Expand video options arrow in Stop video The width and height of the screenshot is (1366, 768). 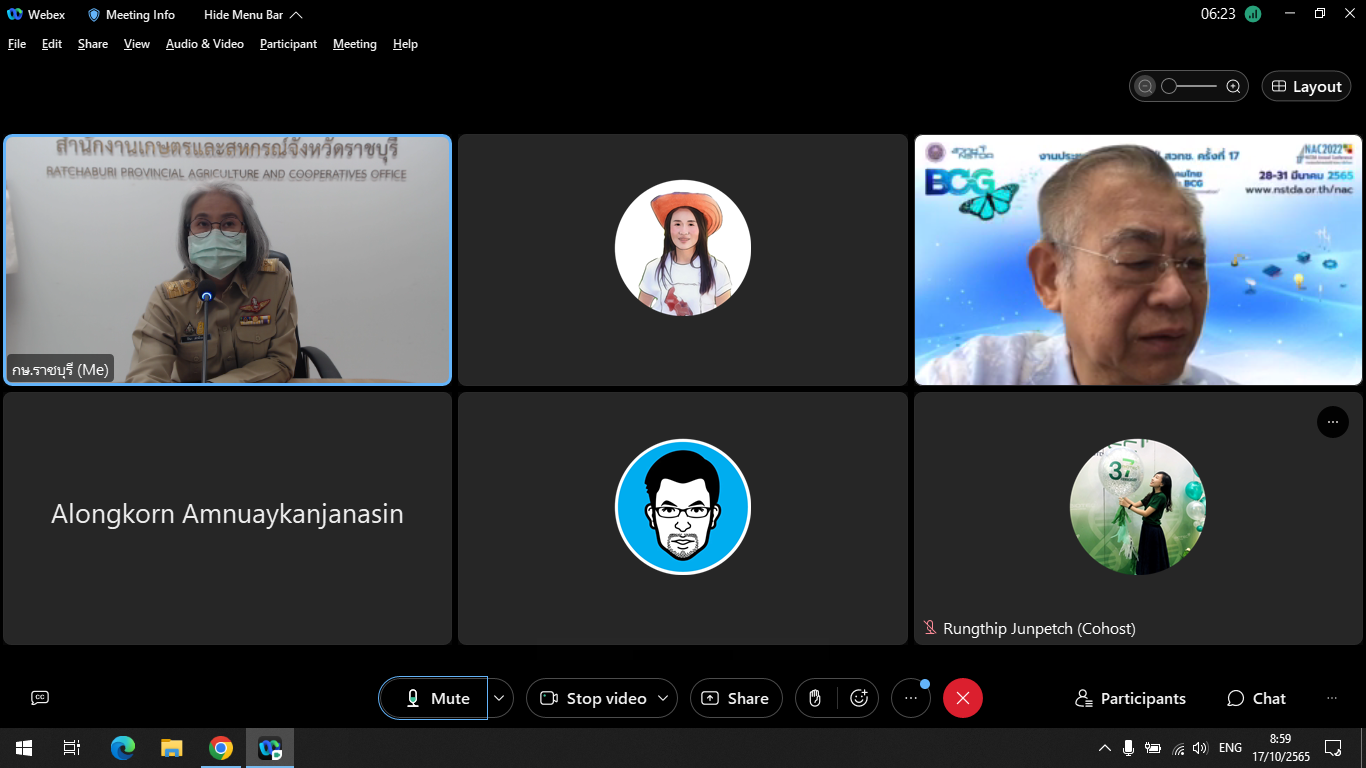[x=663, y=698]
